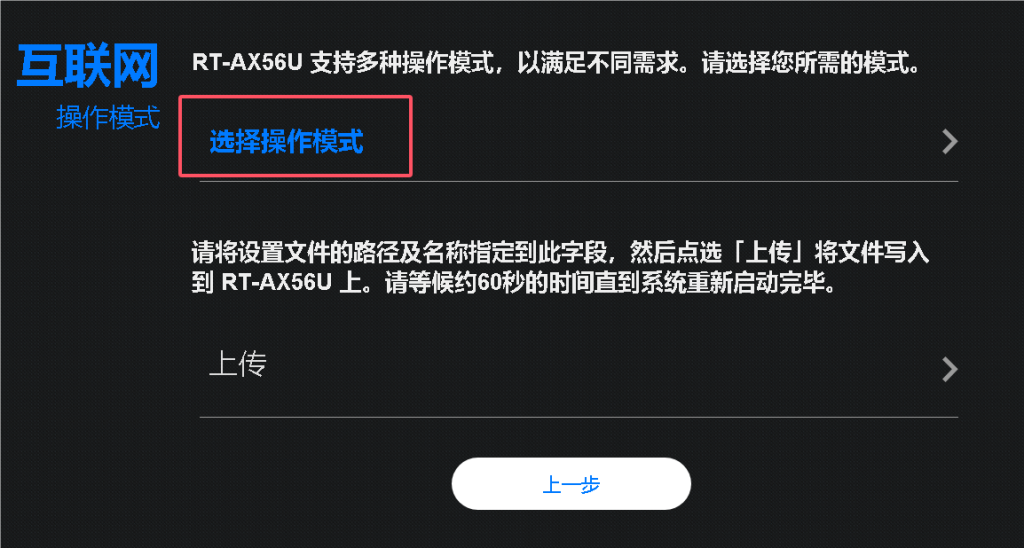Expand the 上传 row chevron

pyautogui.click(x=950, y=369)
